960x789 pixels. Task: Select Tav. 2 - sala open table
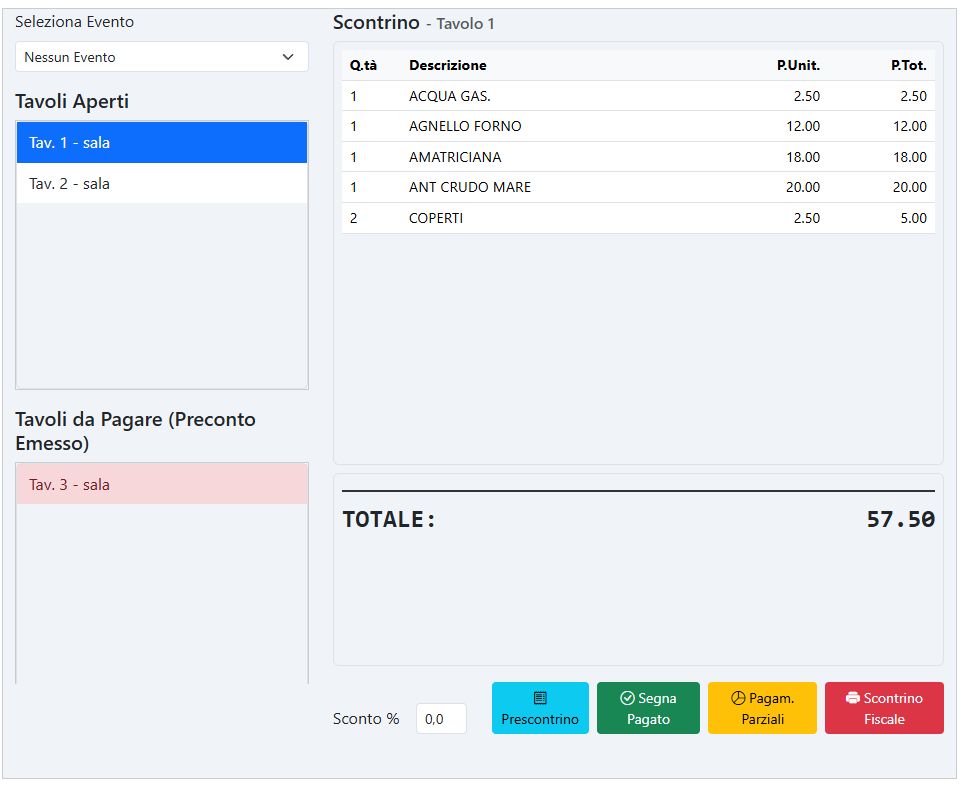[162, 184]
